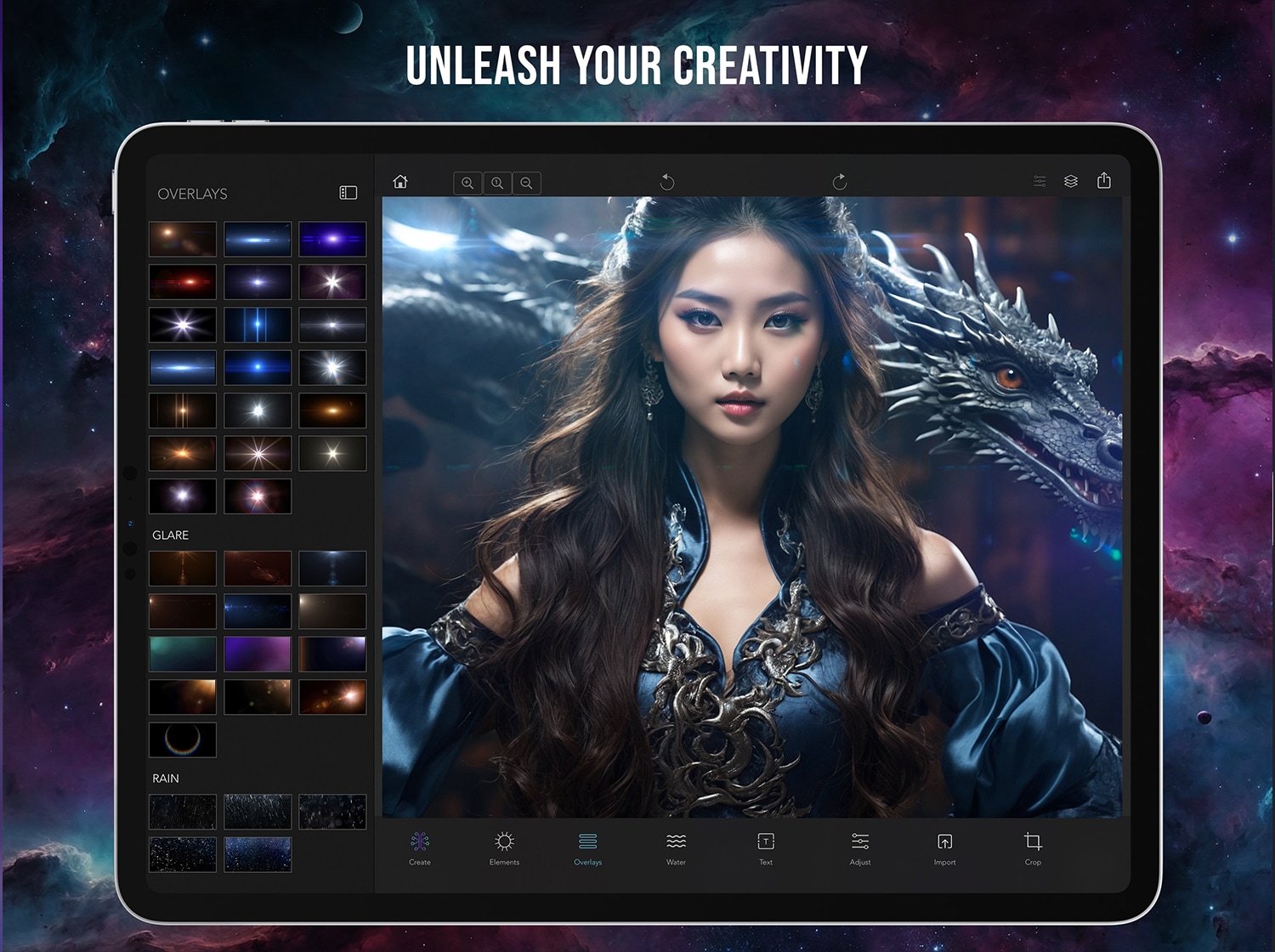Select the Water tool tab
The image size is (1275, 952).
pos(676,848)
